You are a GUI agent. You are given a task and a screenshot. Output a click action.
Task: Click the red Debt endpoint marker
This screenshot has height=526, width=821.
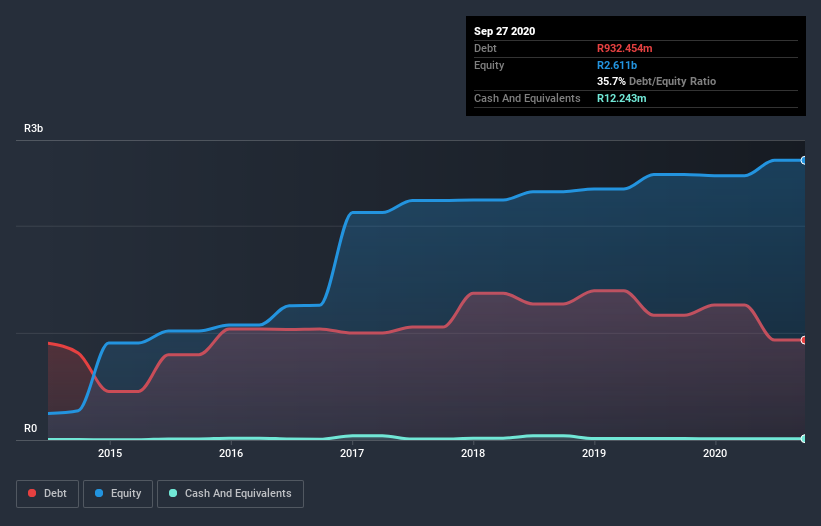[x=804, y=340]
